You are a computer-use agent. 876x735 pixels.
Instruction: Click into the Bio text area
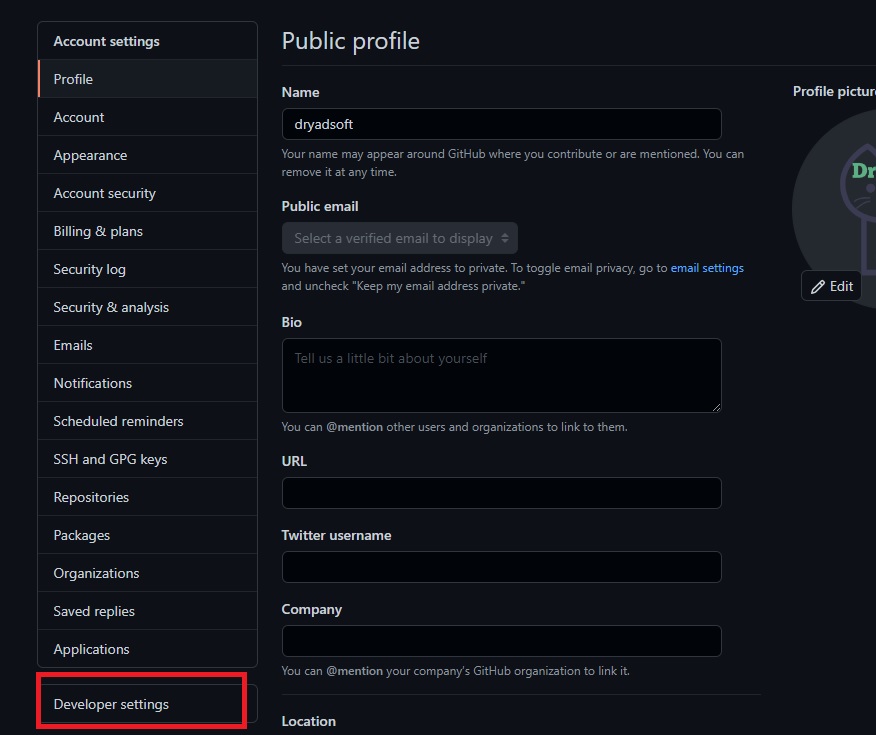coord(501,375)
